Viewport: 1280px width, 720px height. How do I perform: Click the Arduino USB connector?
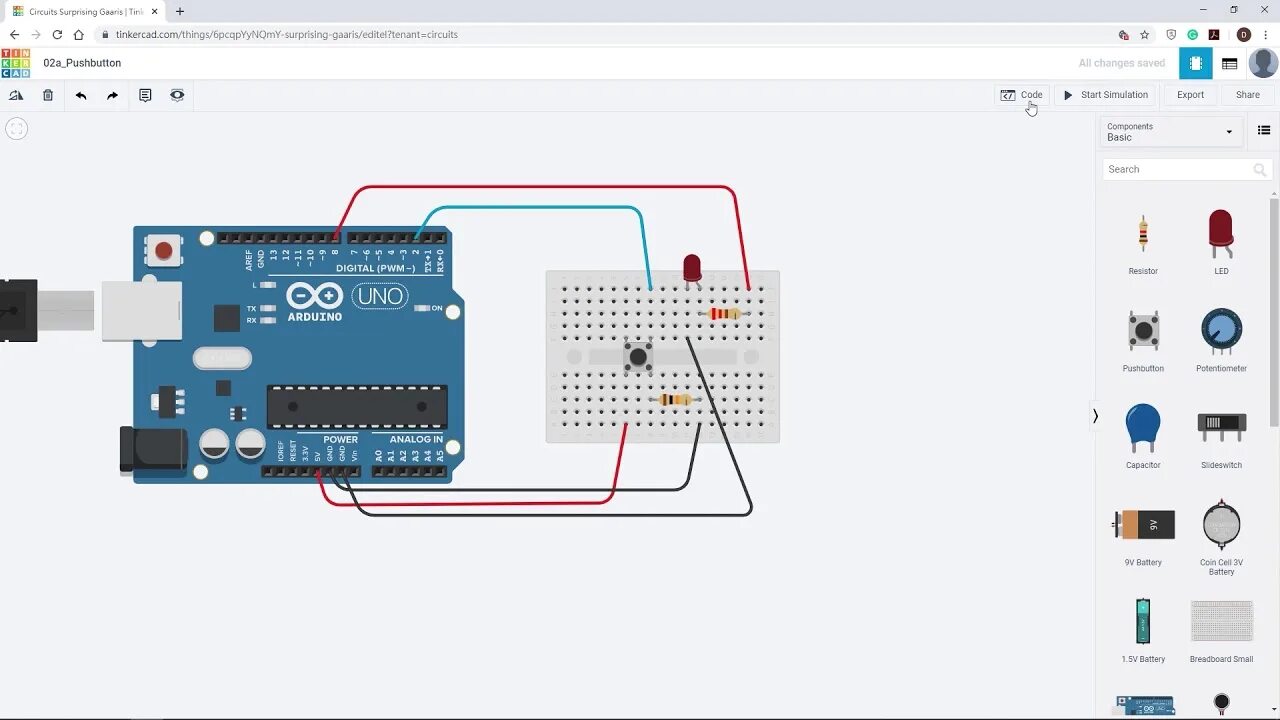coord(141,310)
